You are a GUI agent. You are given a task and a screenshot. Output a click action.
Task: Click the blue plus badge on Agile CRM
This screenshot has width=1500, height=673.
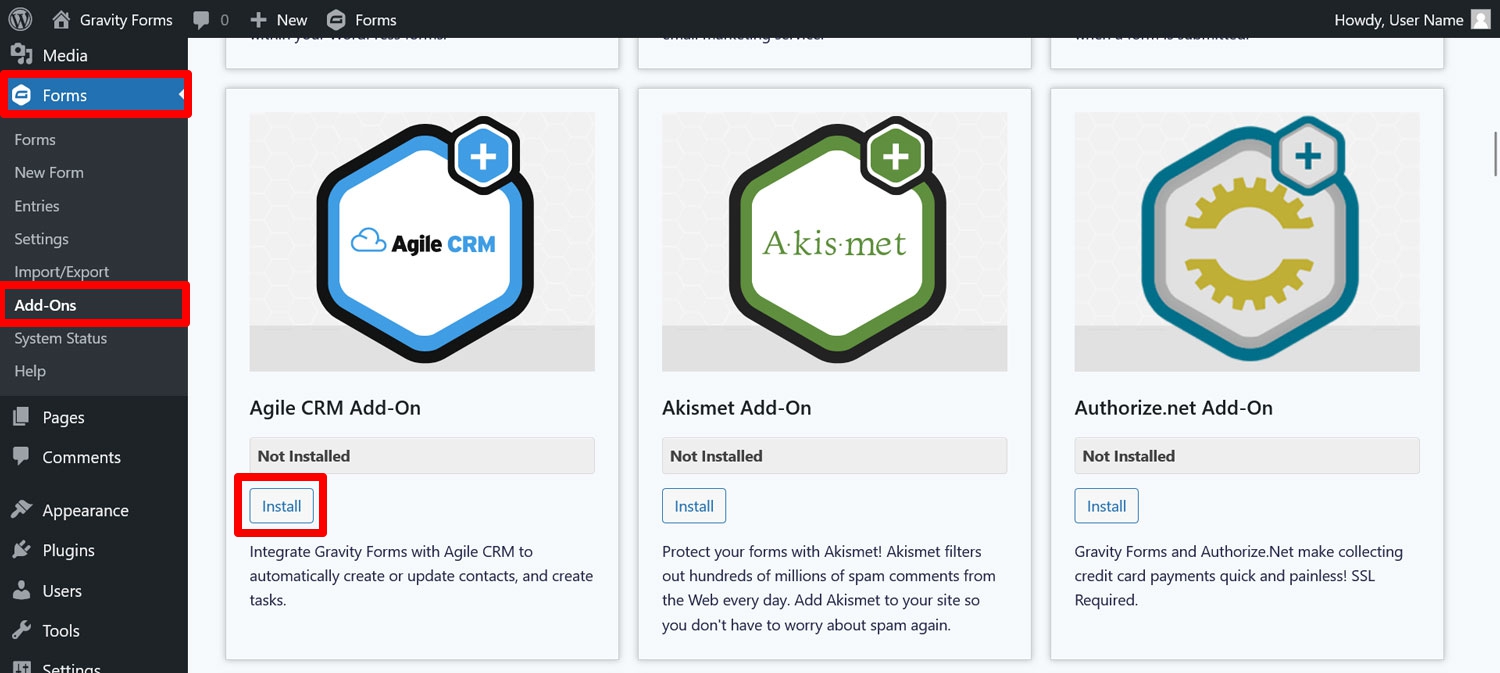(x=484, y=156)
